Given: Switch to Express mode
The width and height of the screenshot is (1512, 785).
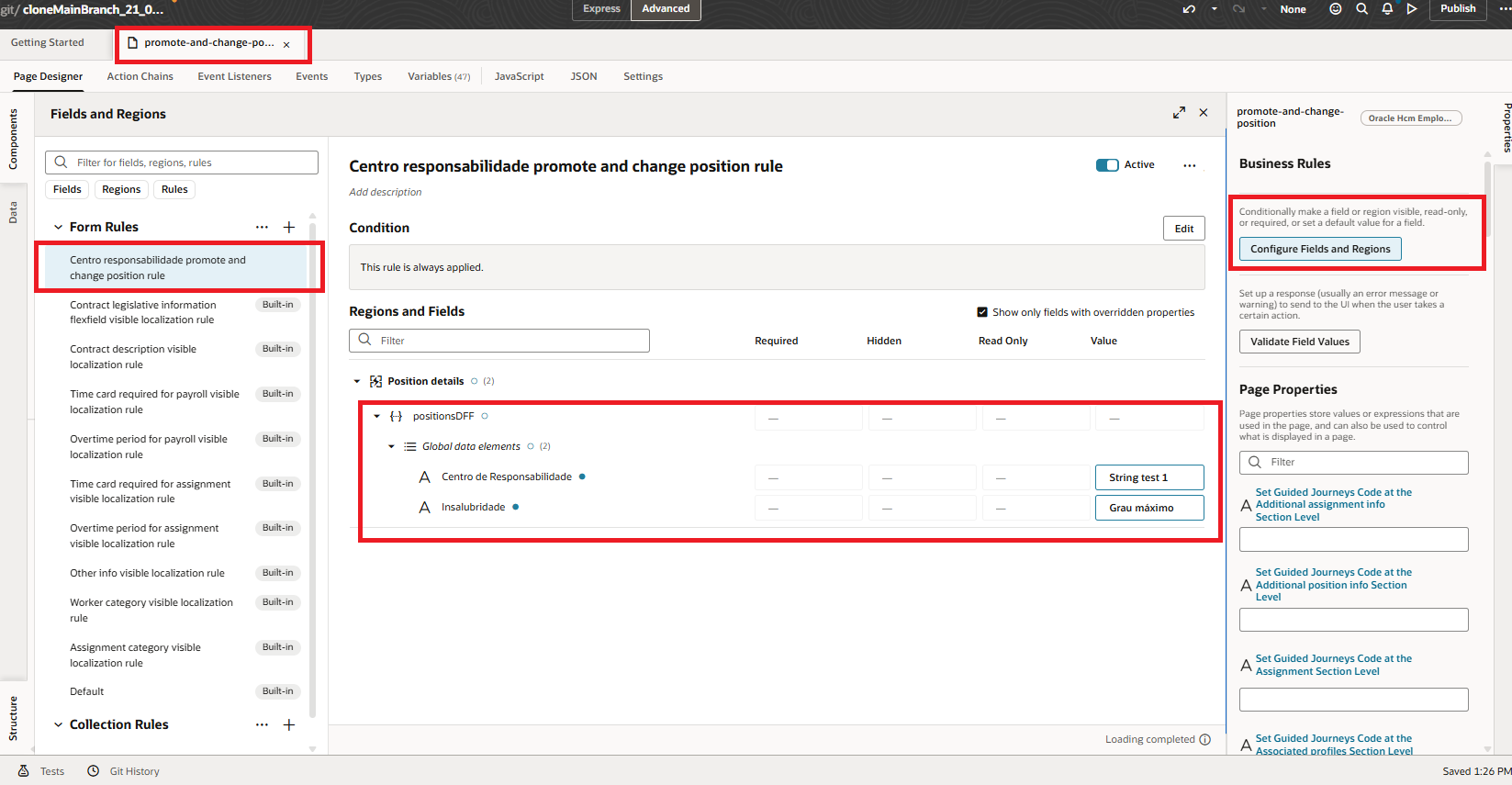Looking at the screenshot, I should pyautogui.click(x=601, y=9).
